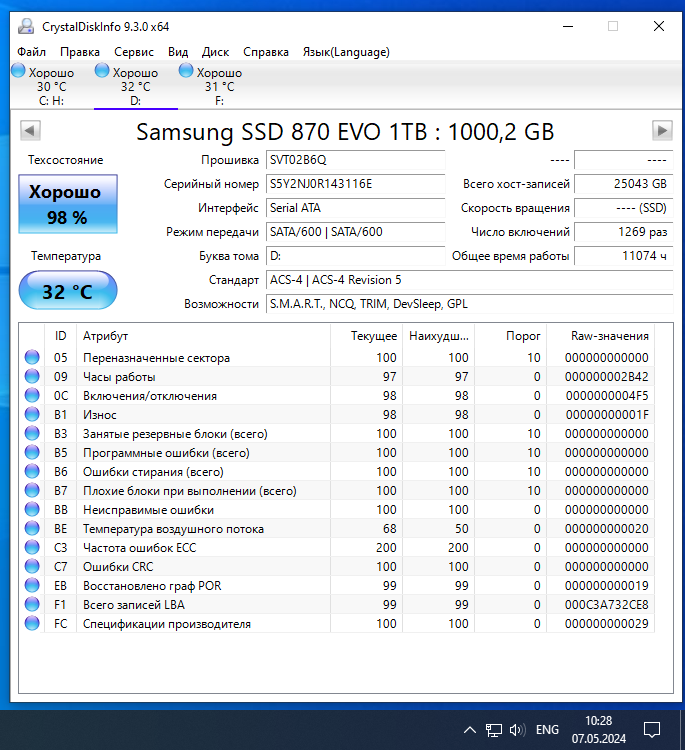The height and width of the screenshot is (750, 685).
Task: Click the next disk right arrow button
Action: tap(662, 131)
